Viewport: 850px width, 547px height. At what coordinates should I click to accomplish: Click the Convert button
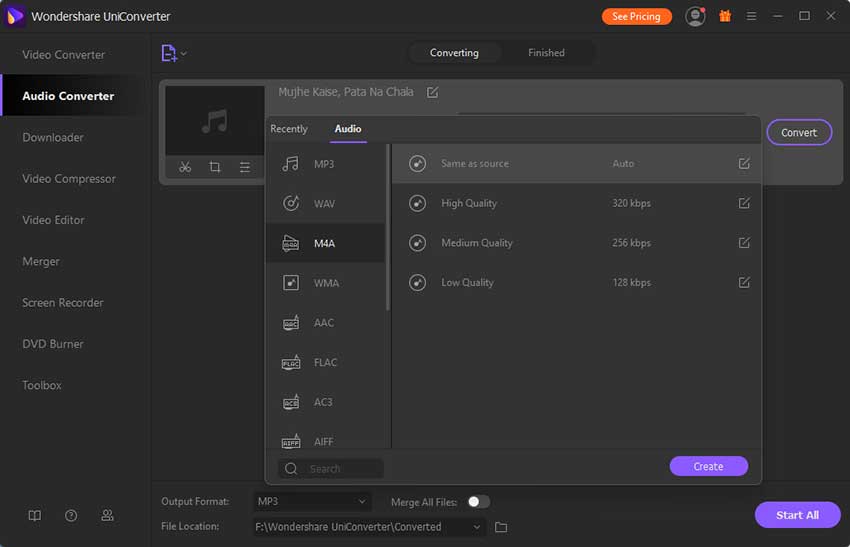(x=799, y=132)
